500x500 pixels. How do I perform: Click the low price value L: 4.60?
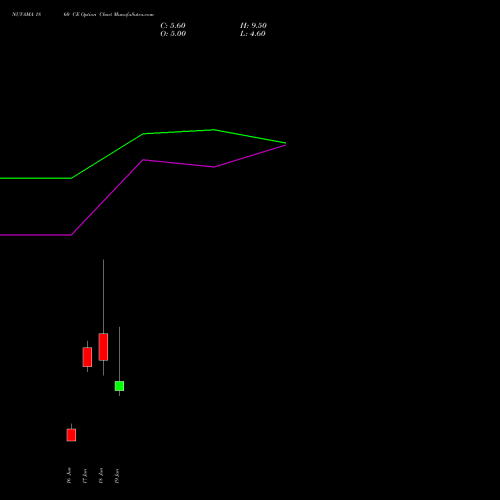[253, 34]
